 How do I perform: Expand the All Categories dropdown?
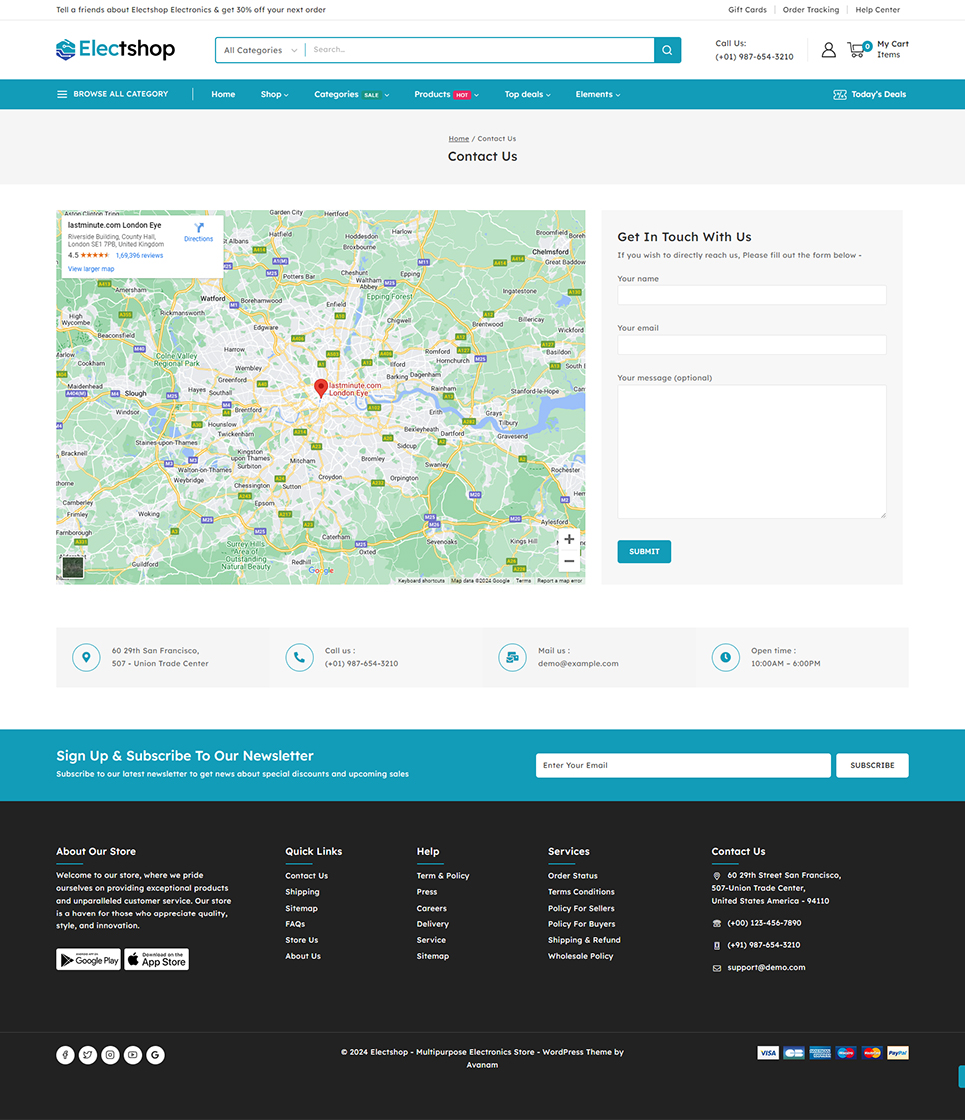click(x=260, y=50)
